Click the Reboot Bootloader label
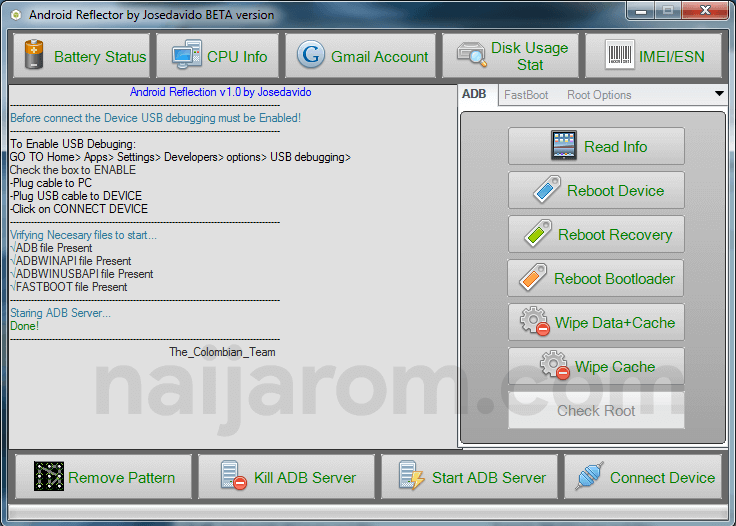The height and width of the screenshot is (526, 736). tap(614, 279)
